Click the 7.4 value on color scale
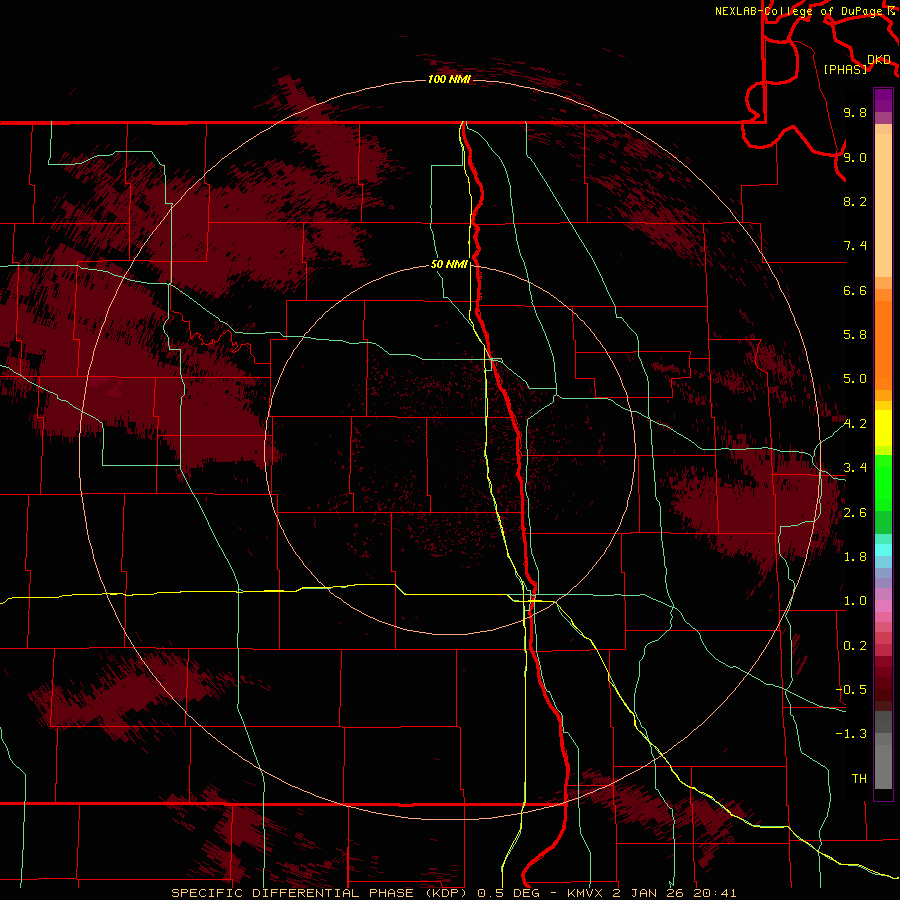Screen dimensions: 900x900 855,246
